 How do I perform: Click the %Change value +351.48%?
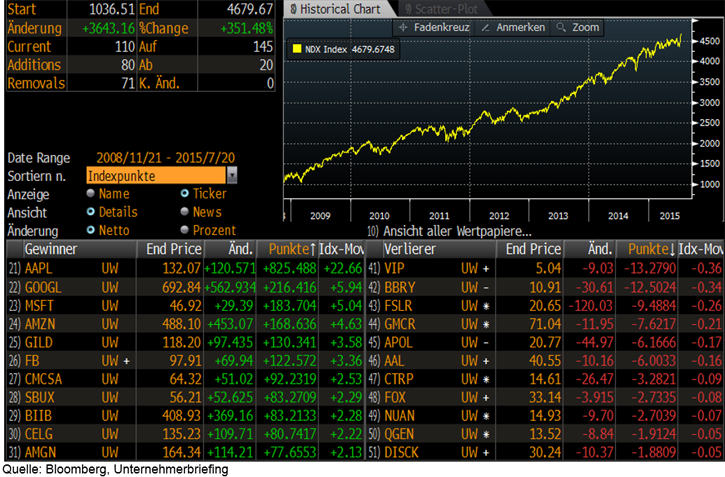(x=246, y=28)
